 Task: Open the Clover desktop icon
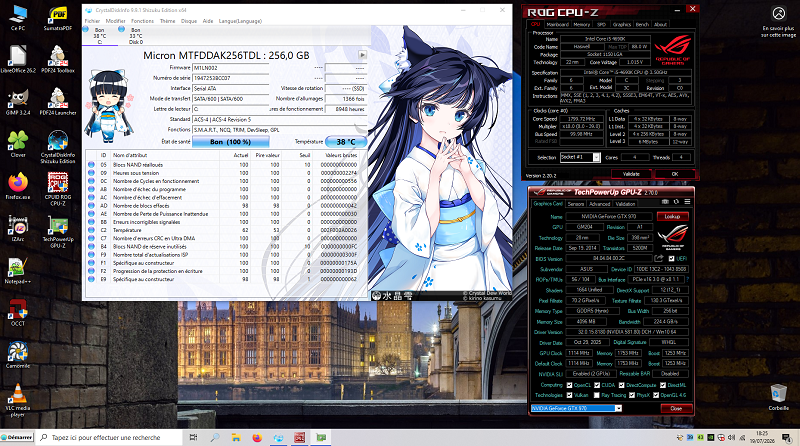[18, 144]
